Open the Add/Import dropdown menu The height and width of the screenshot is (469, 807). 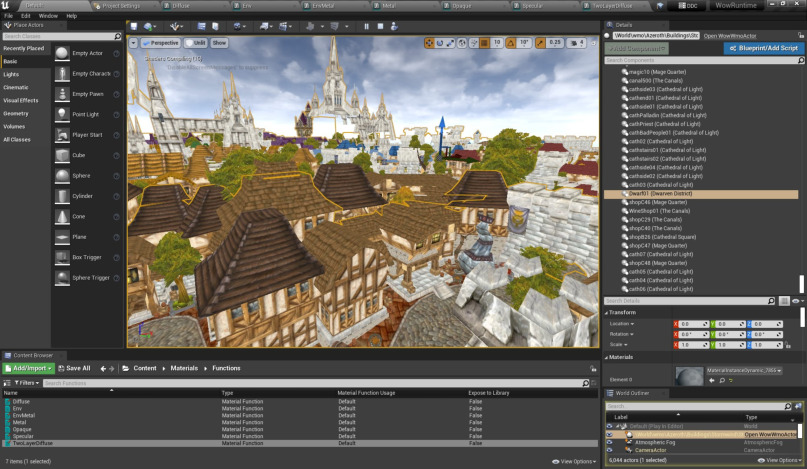coord(27,368)
